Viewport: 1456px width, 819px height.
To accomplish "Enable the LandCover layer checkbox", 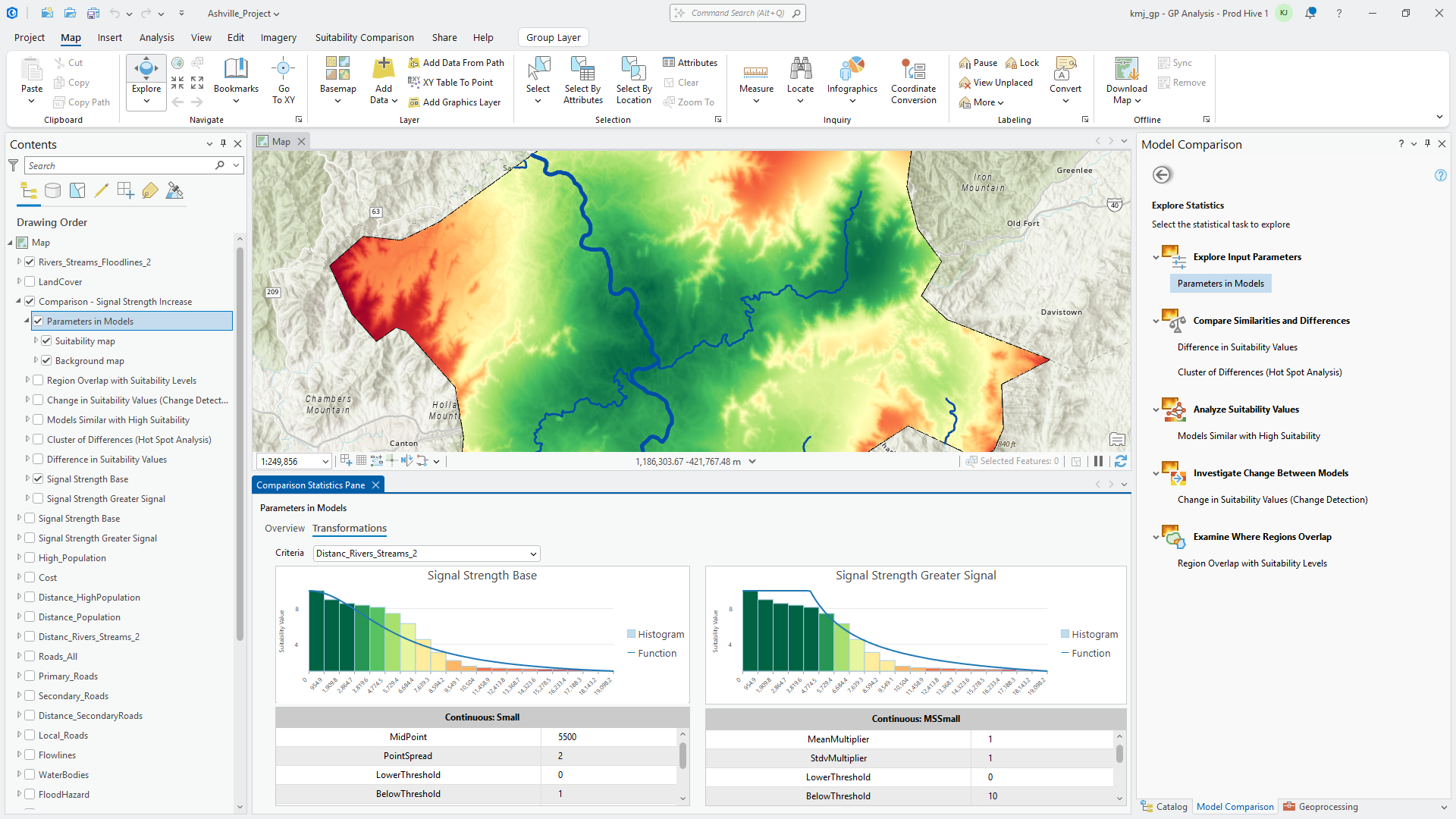I will click(30, 282).
